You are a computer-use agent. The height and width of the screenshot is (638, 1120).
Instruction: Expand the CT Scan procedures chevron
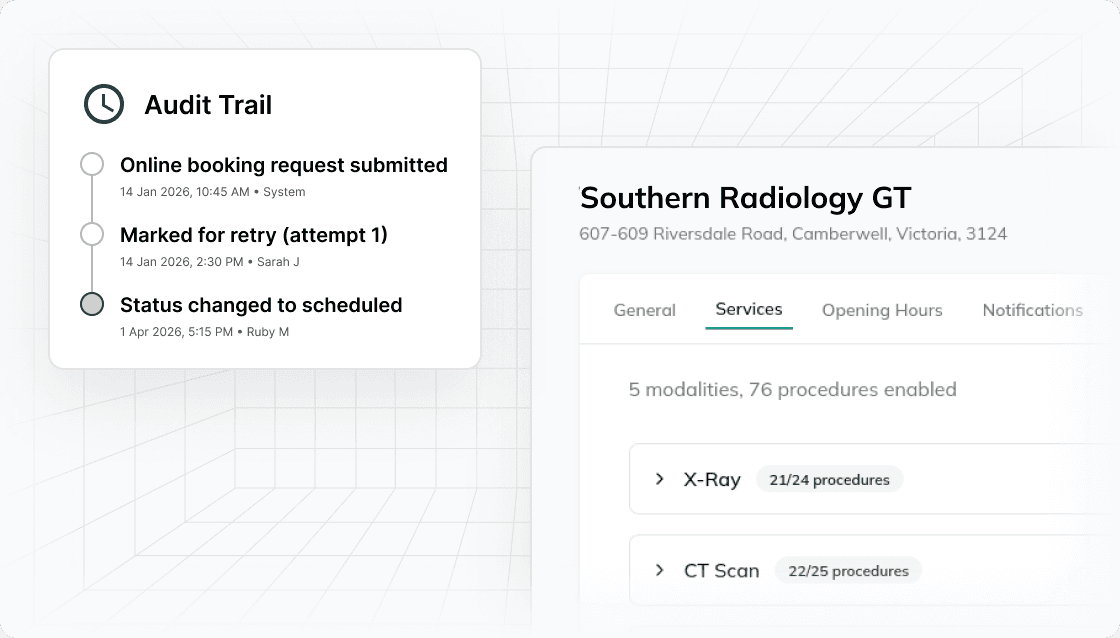[659, 570]
